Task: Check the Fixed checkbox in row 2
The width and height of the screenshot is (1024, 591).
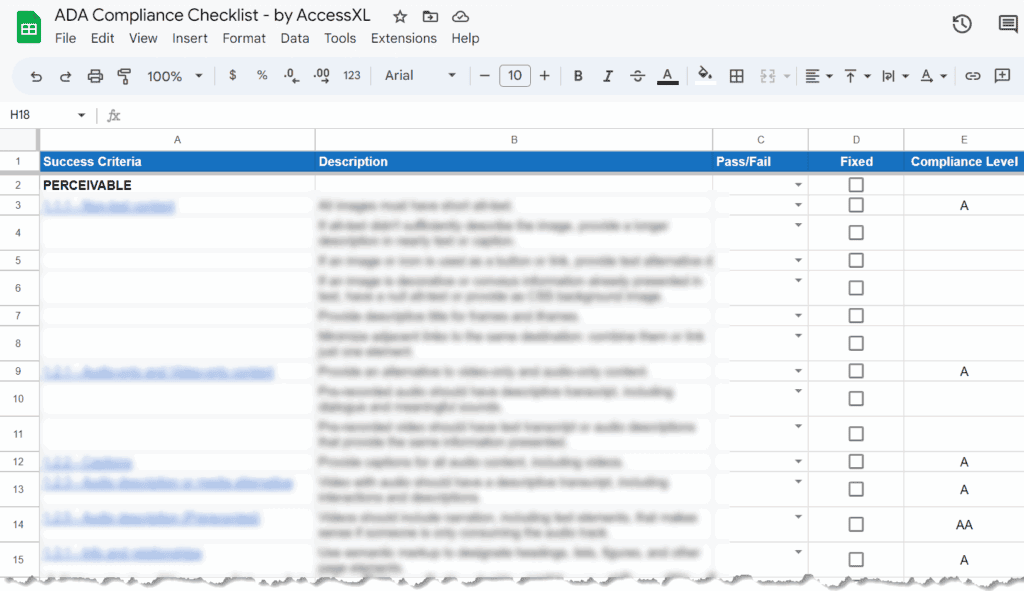Action: (x=855, y=184)
